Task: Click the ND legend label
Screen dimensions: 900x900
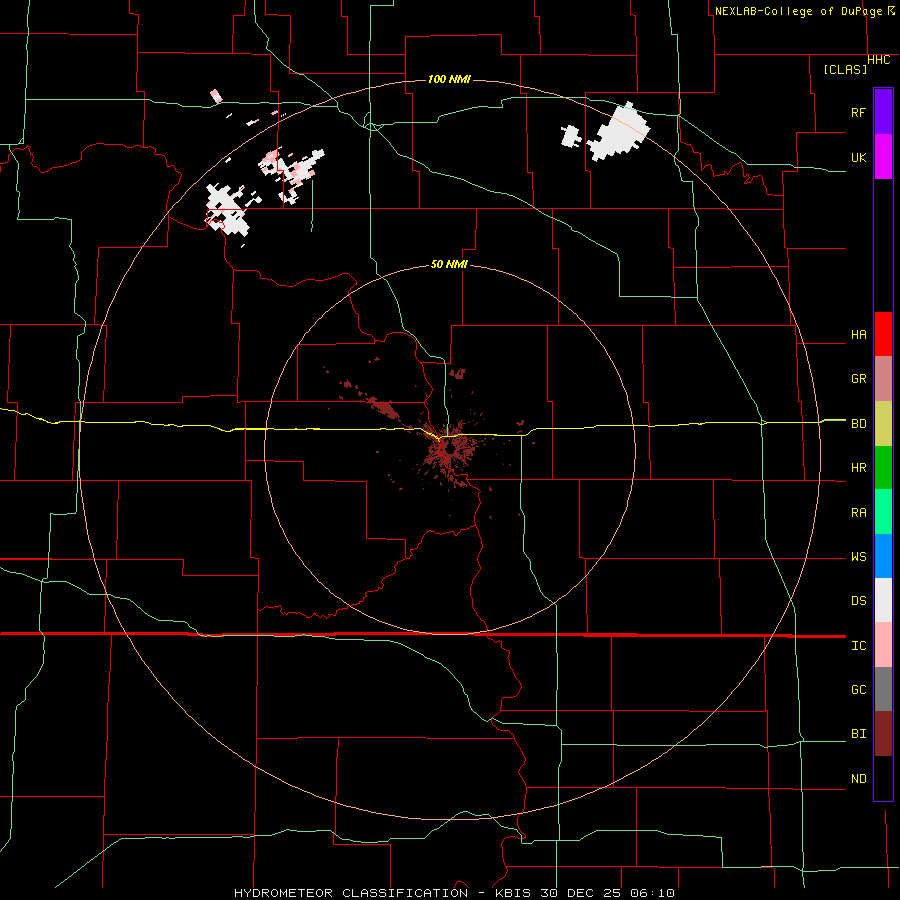Action: tap(858, 778)
